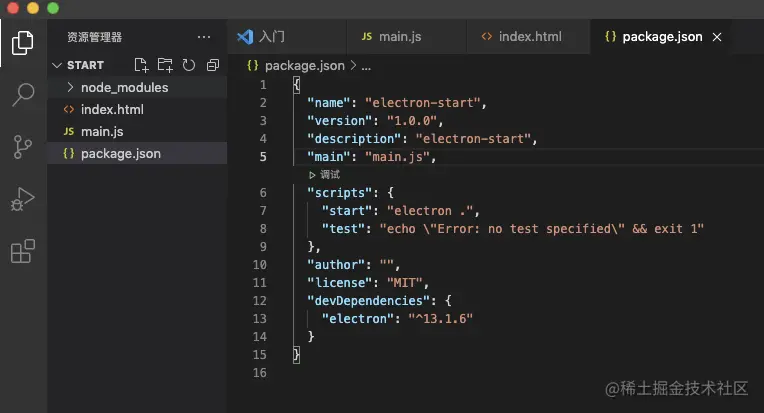Select the package.json editor tab

pos(662,37)
